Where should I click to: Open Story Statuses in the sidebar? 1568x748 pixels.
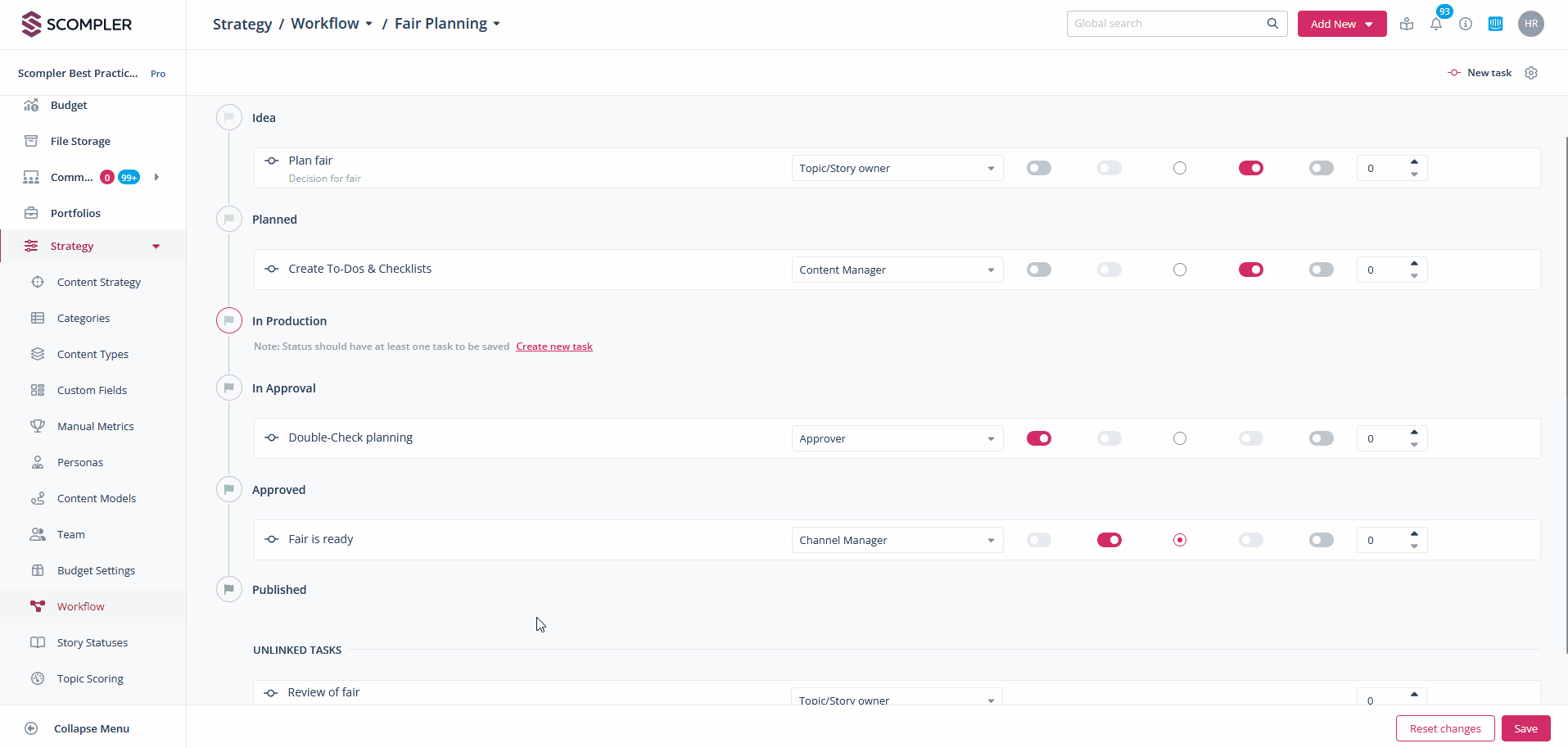click(93, 642)
